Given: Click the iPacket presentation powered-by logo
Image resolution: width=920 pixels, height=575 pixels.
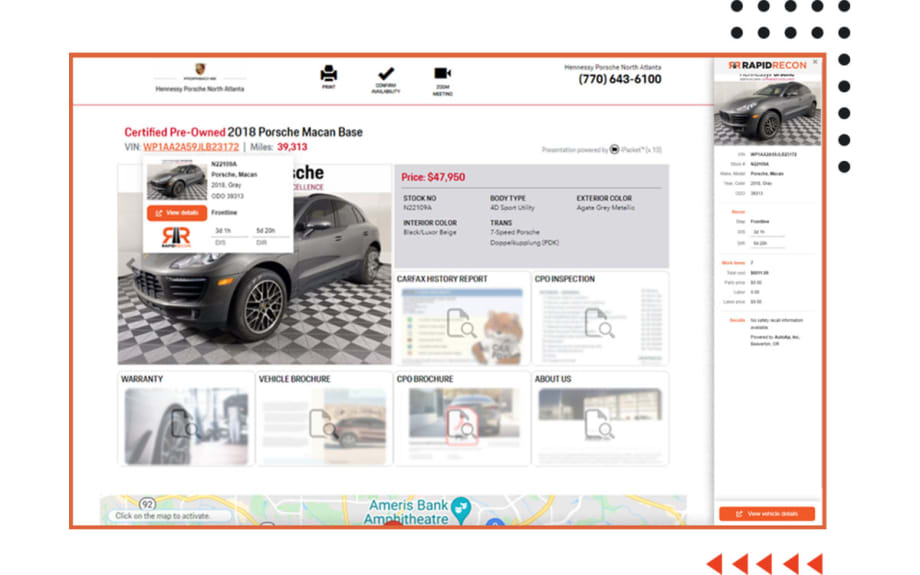Looking at the screenshot, I should (x=614, y=150).
